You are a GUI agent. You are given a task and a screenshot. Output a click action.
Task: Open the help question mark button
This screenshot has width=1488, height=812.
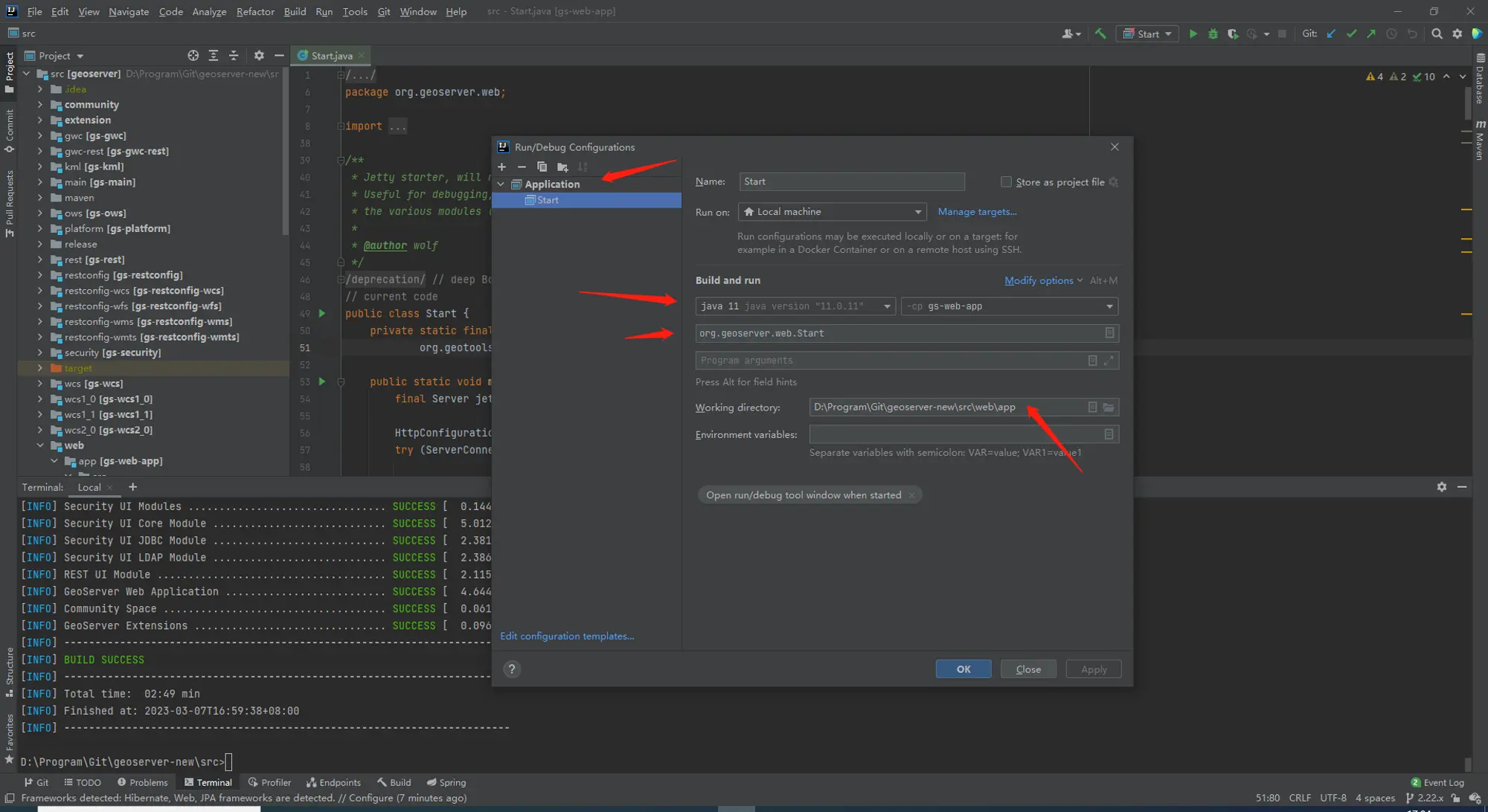[512, 669]
